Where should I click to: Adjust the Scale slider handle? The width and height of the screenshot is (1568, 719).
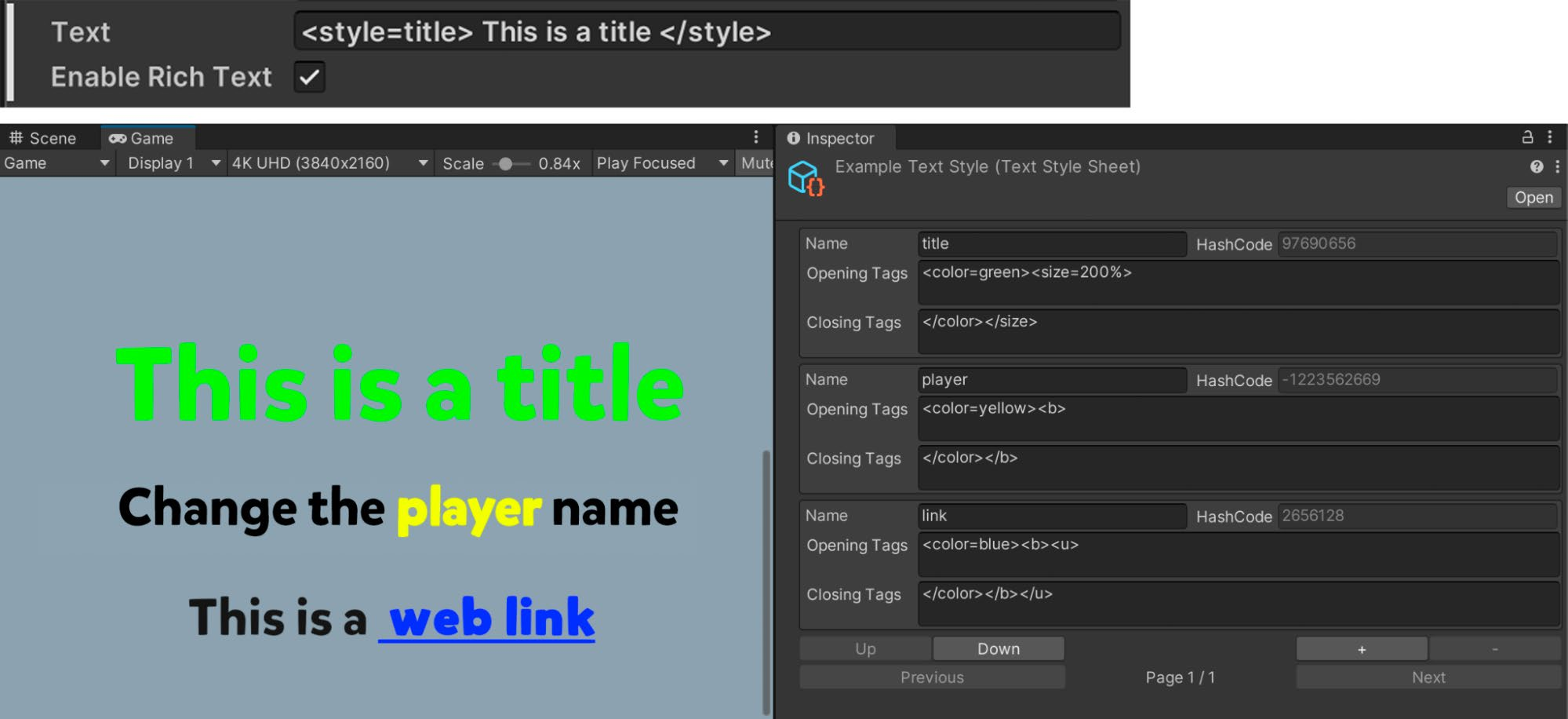(x=506, y=164)
